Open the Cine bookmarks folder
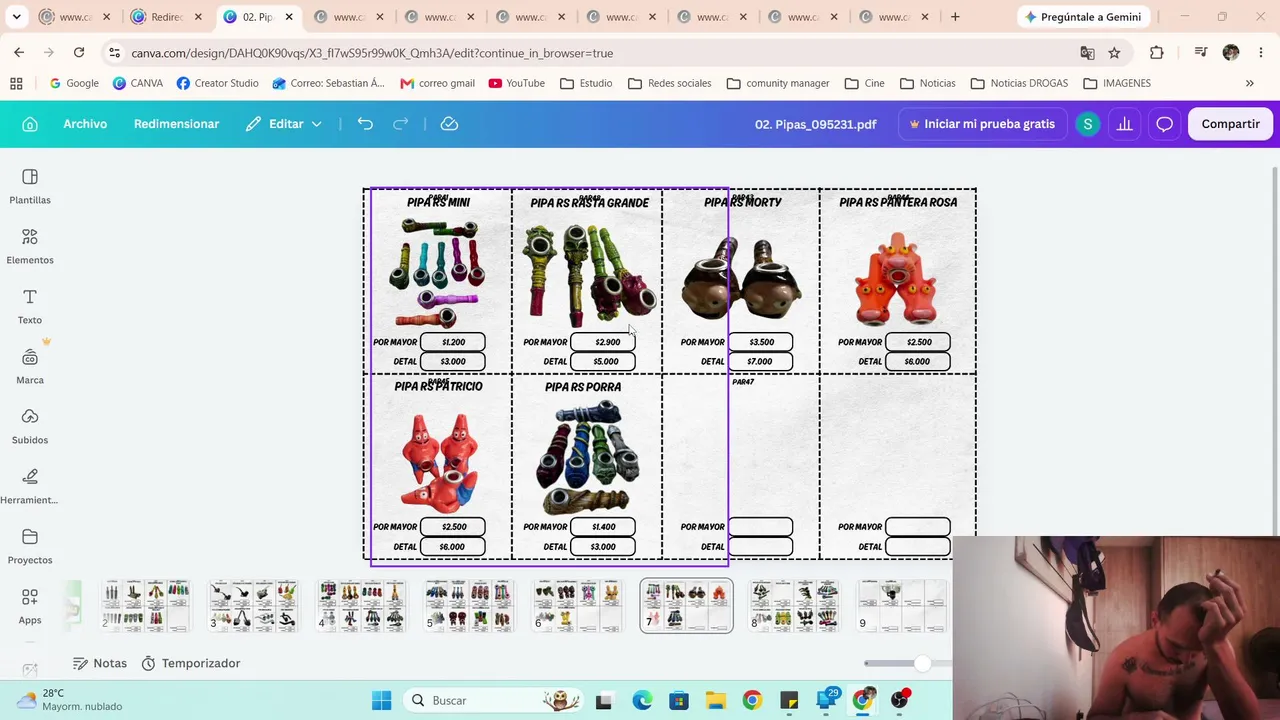 [864, 83]
